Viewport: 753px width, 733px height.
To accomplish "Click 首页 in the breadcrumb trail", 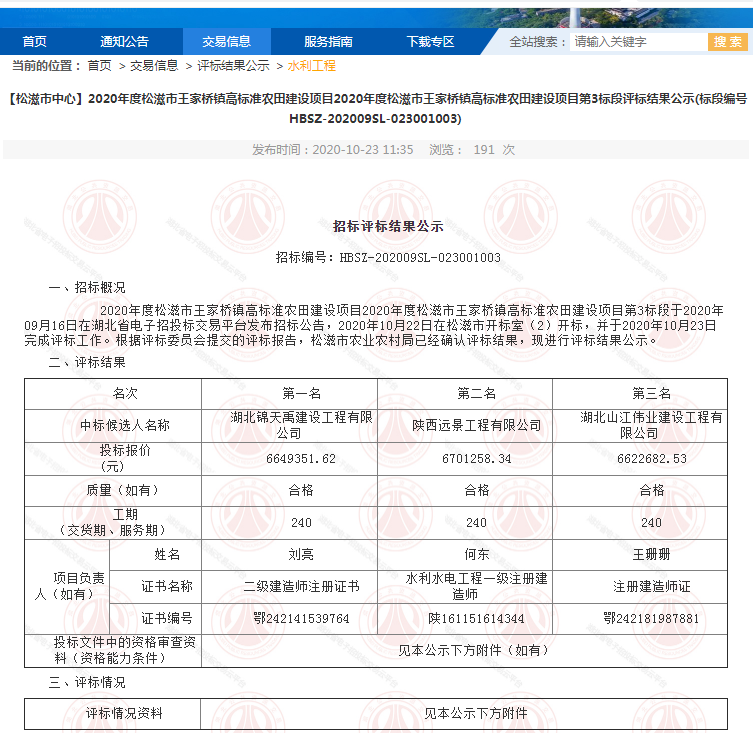I will click(x=99, y=66).
